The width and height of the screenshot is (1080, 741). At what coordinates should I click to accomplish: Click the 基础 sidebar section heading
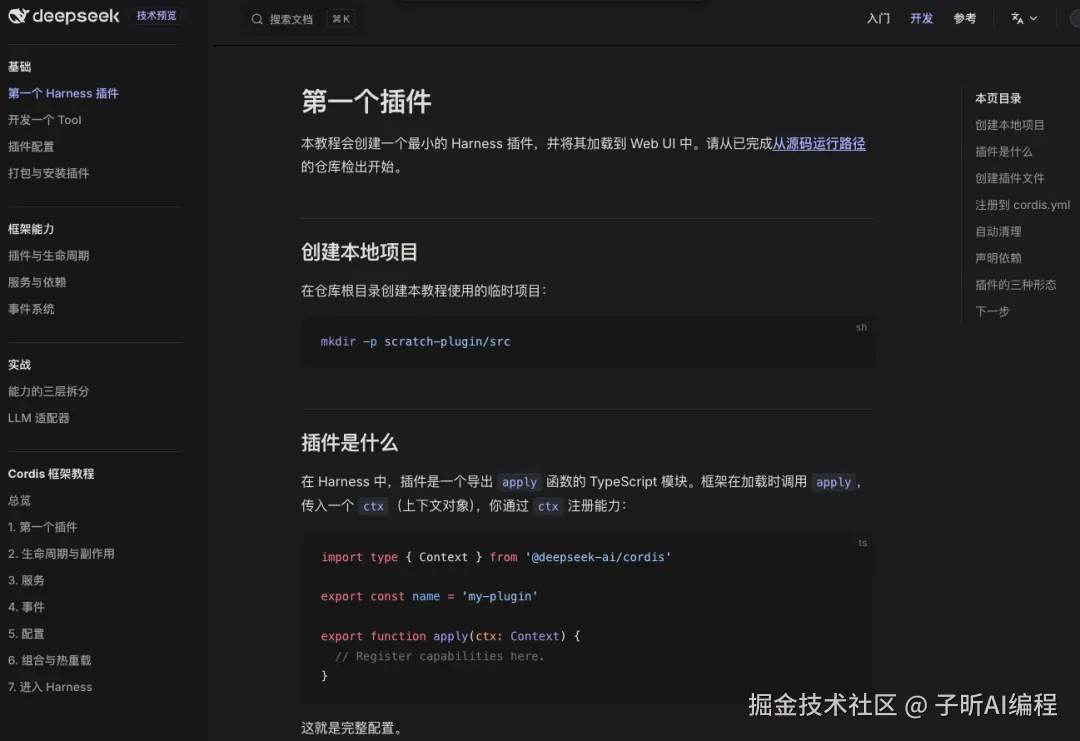pyautogui.click(x=19, y=67)
